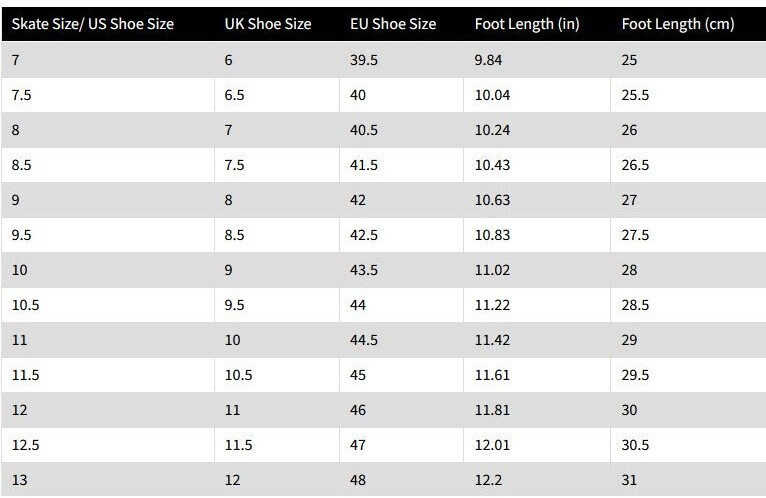Click the 46 EU shoe size cell
This screenshot has height=498, width=766.
click(x=360, y=410)
